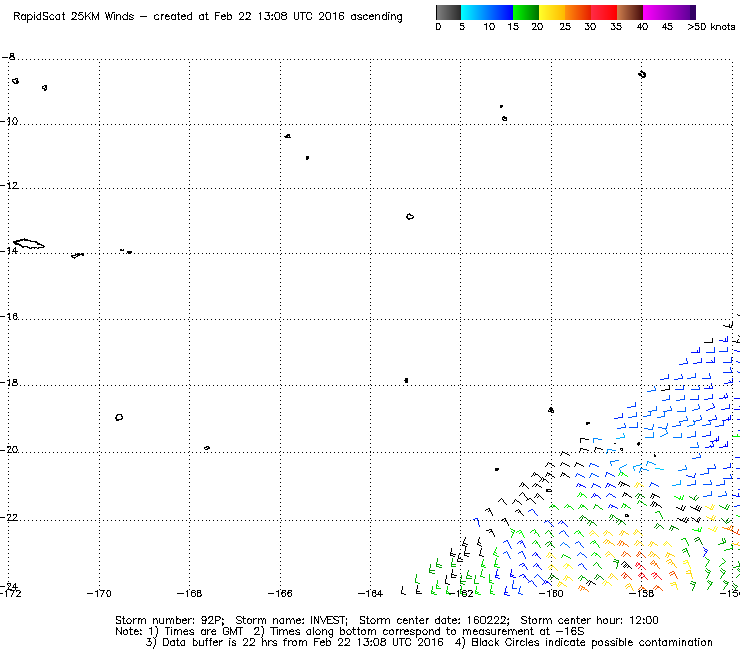Click the word 'ascending' in the title

tap(376, 17)
